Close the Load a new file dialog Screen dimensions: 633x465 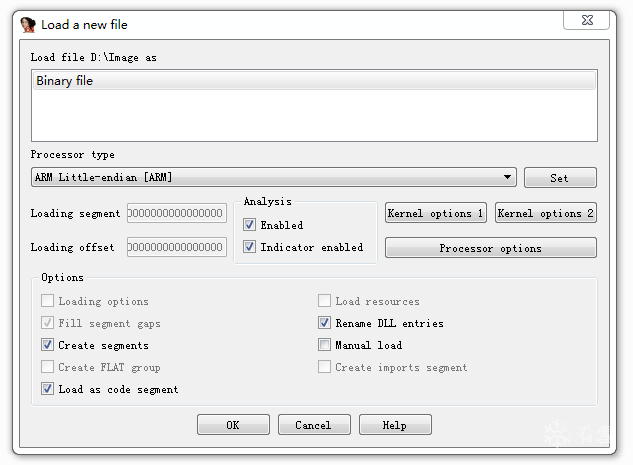coord(586,20)
